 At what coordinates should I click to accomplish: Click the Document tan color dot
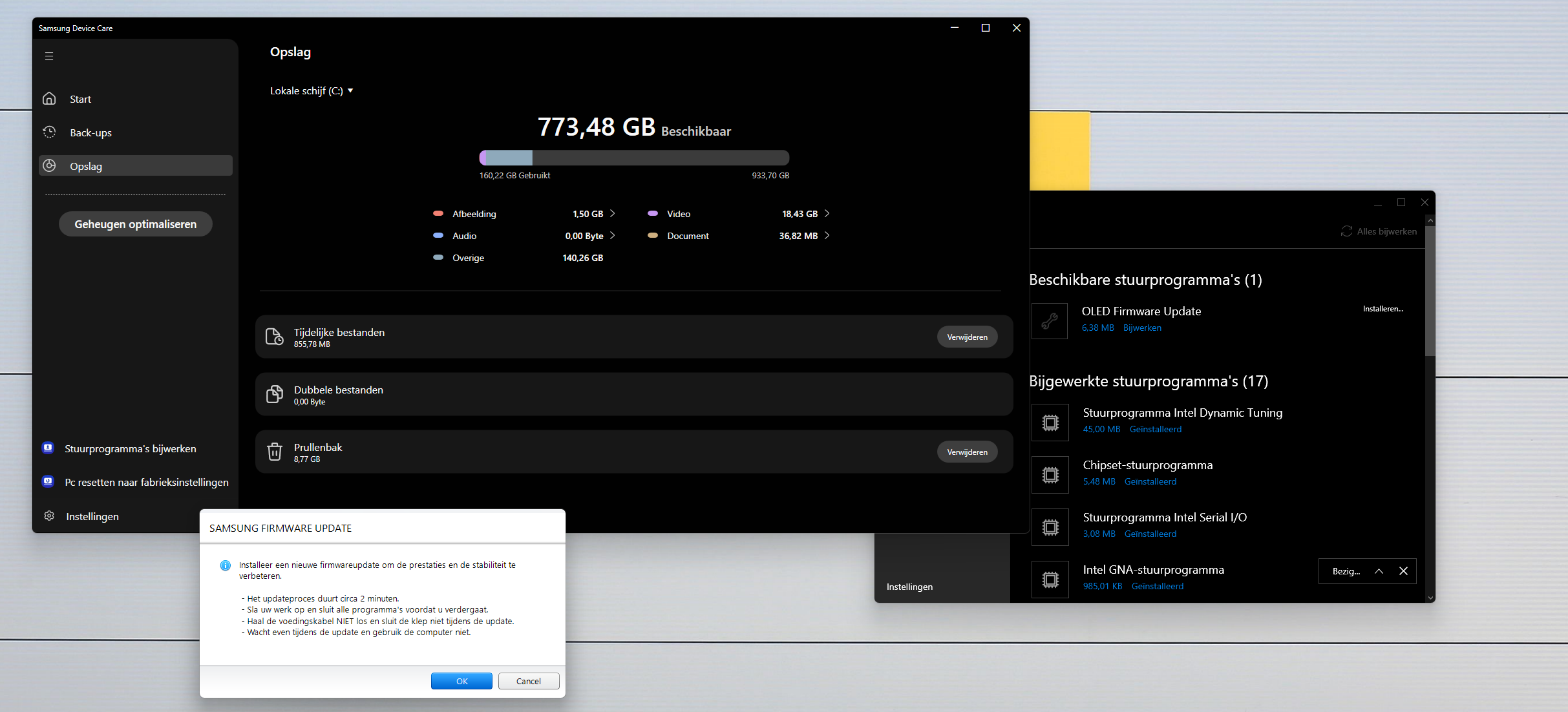click(x=653, y=235)
